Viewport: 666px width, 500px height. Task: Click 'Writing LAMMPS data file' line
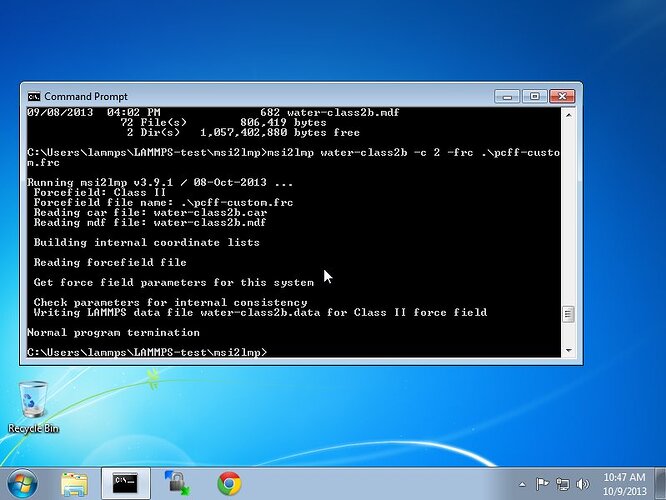(x=260, y=313)
